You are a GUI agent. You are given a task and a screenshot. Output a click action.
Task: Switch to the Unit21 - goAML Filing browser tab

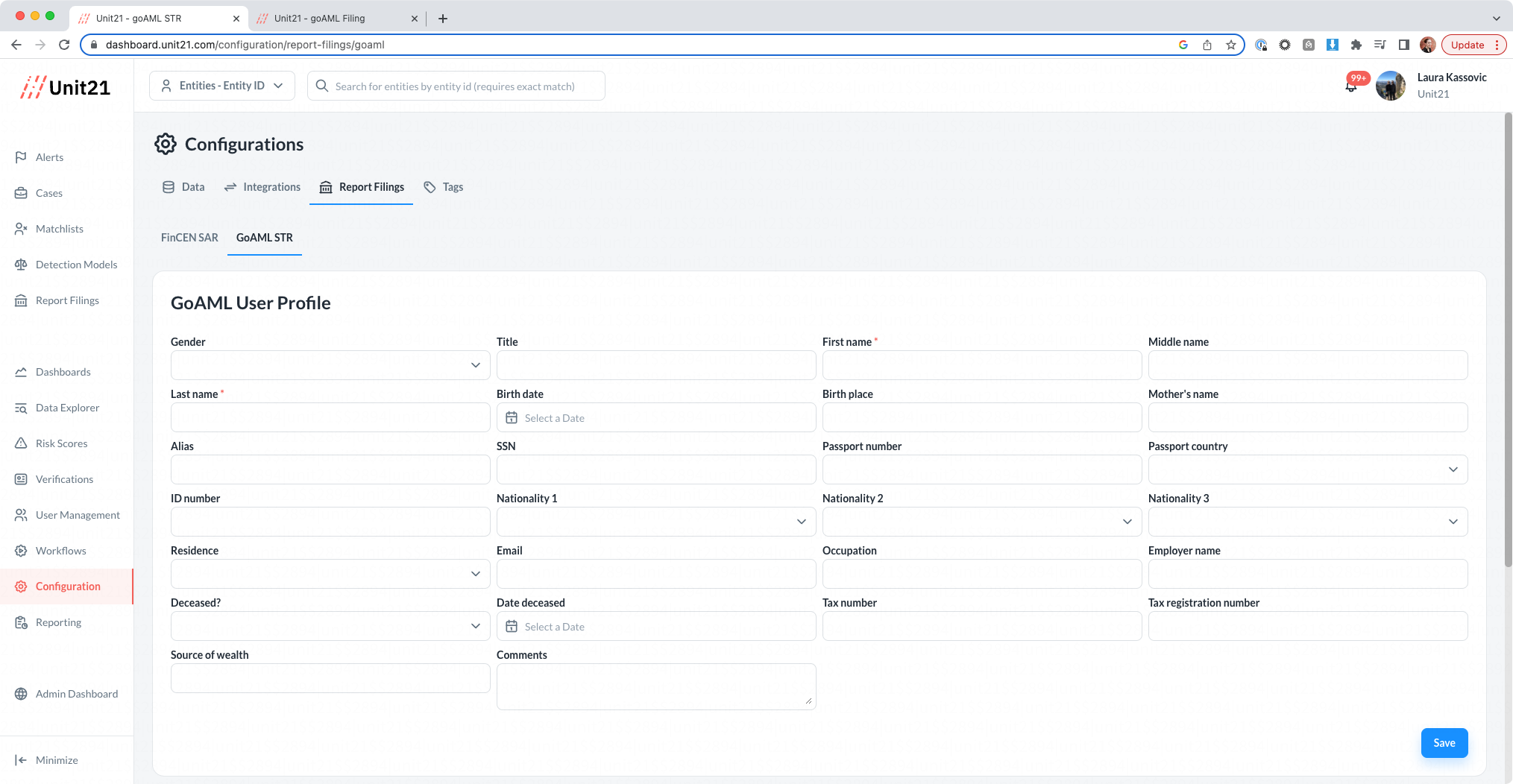[336, 19]
